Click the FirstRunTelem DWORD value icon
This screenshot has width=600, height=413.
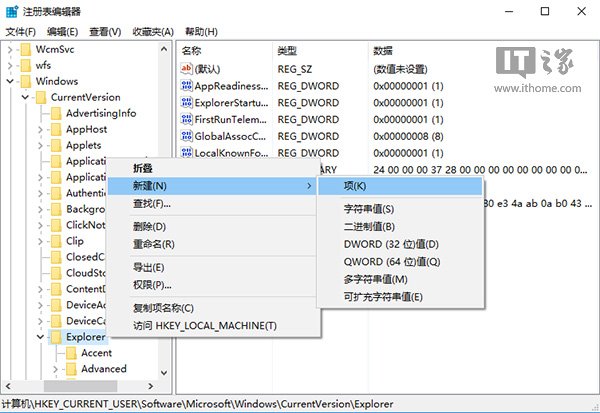click(186, 119)
